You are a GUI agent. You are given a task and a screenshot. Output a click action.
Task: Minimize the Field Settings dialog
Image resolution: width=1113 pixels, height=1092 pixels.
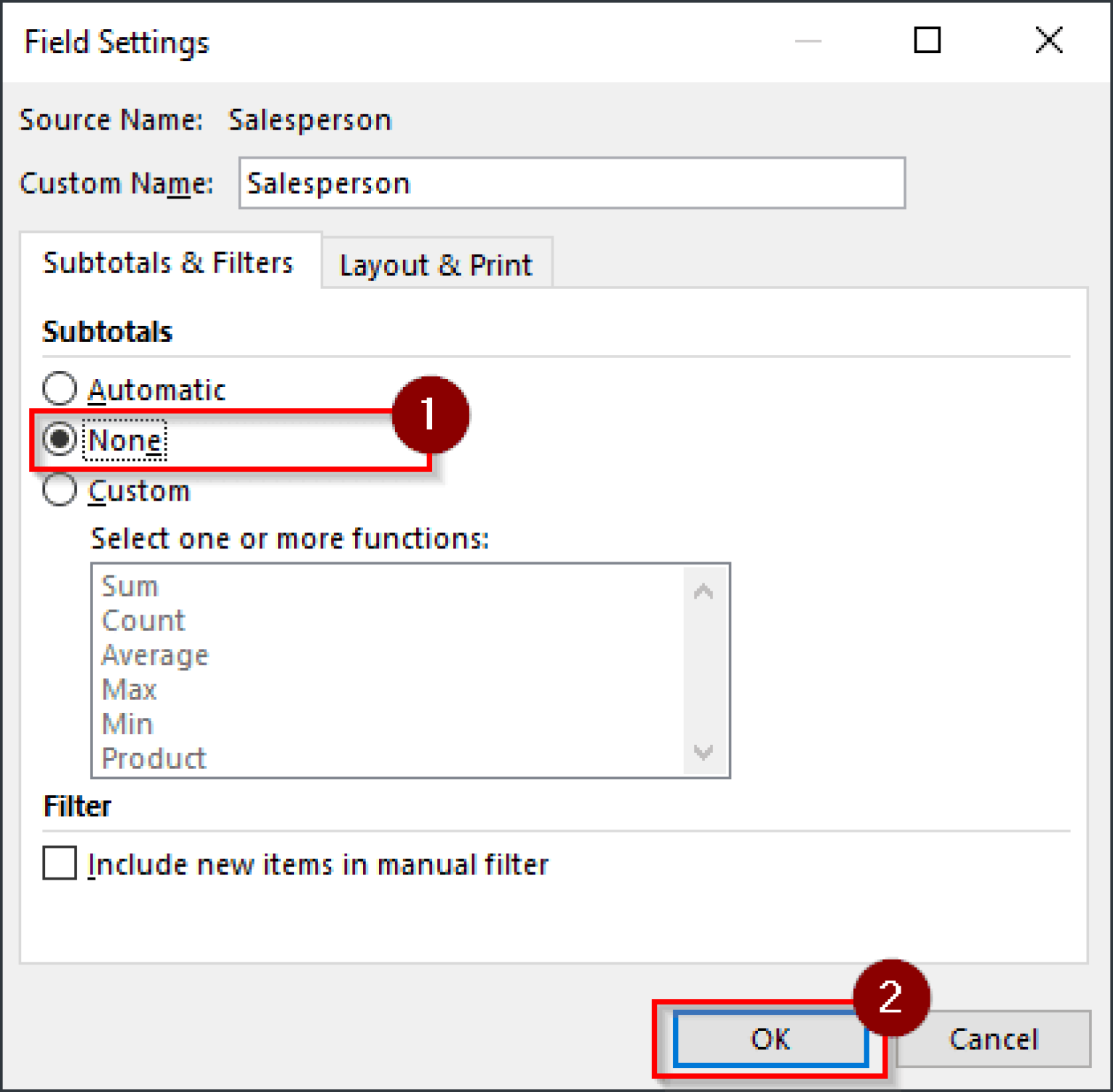[806, 41]
